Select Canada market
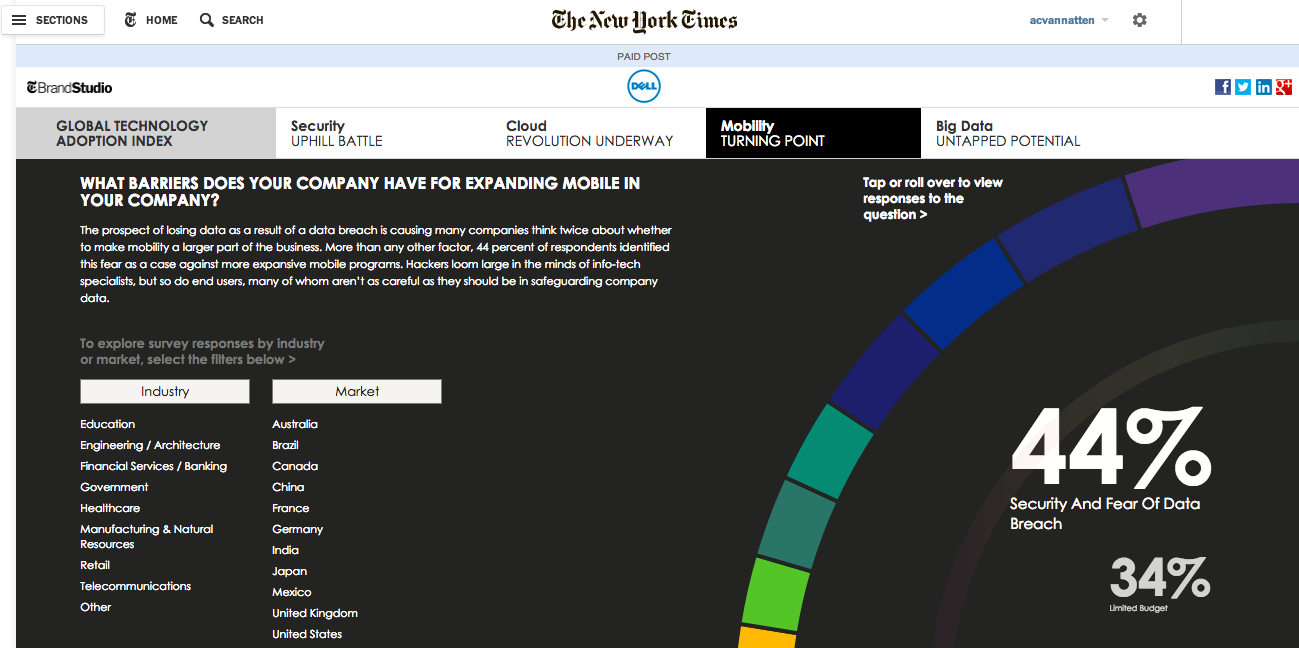The width and height of the screenshot is (1299, 648). coord(295,466)
